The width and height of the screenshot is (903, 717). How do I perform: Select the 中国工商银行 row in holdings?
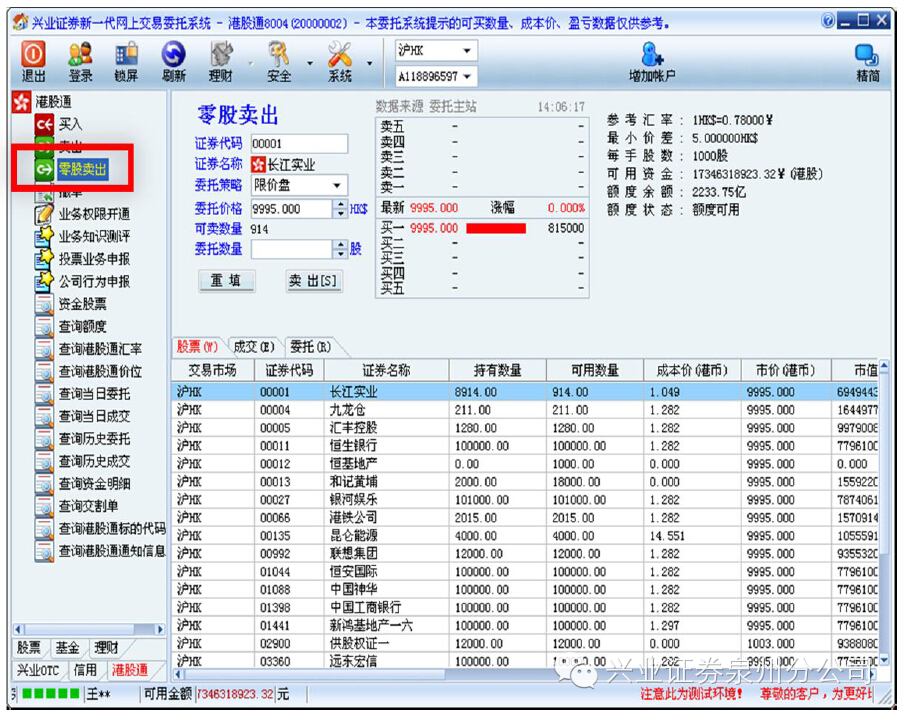click(x=524, y=608)
